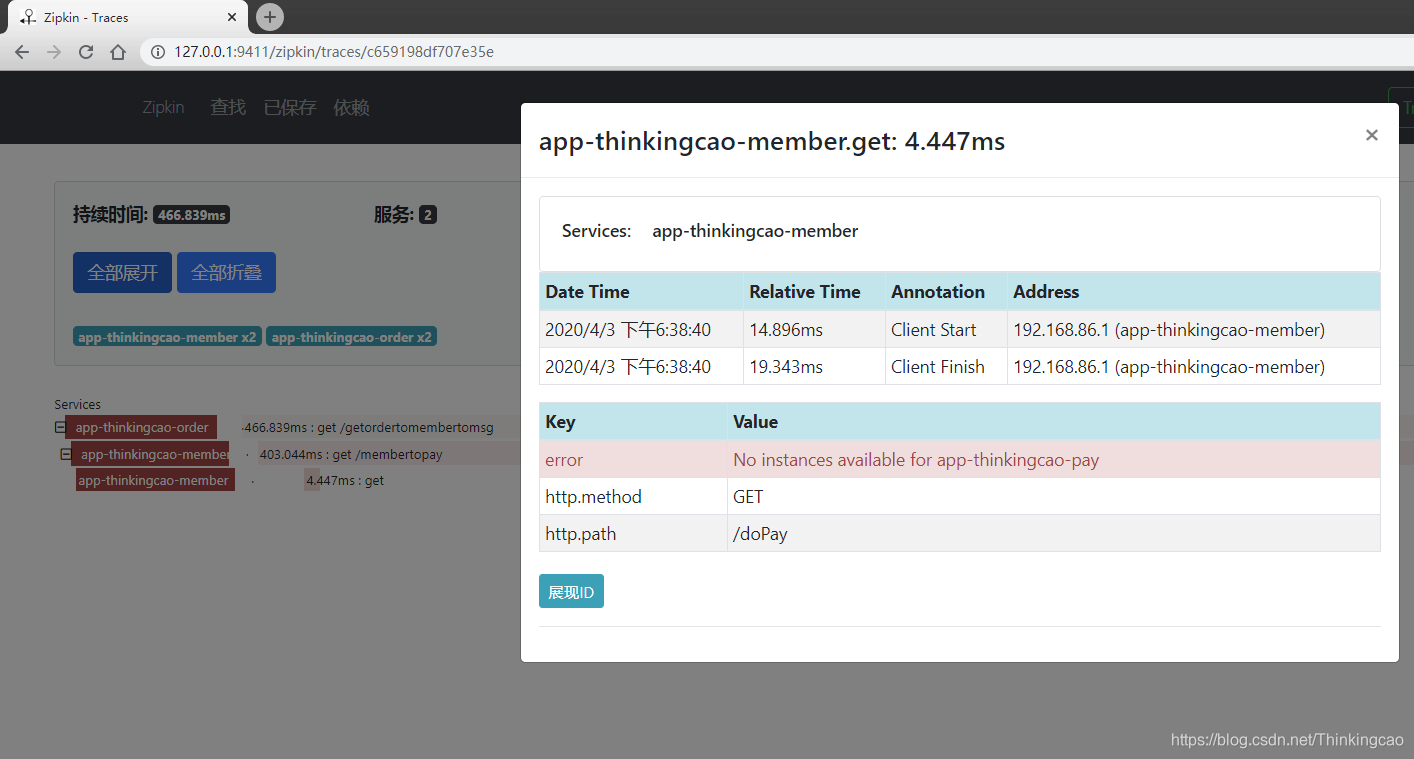Select the Zipkin - Traces browser tab
This screenshot has width=1414, height=759.
[x=126, y=17]
